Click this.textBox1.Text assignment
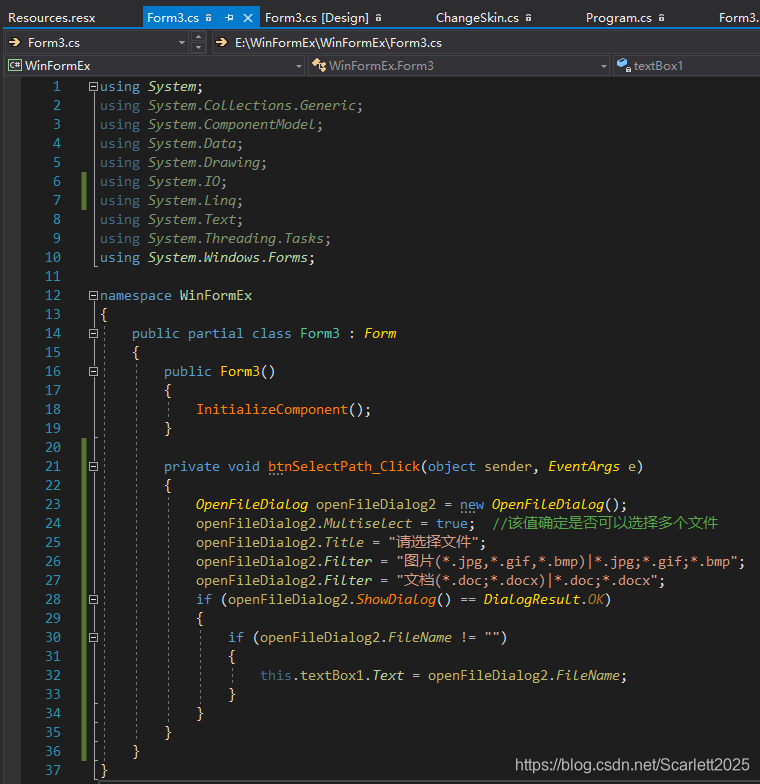 (x=443, y=676)
